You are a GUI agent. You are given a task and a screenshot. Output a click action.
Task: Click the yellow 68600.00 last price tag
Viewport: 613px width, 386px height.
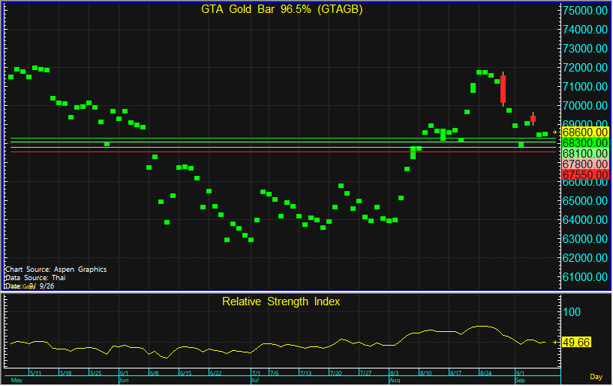(585, 132)
